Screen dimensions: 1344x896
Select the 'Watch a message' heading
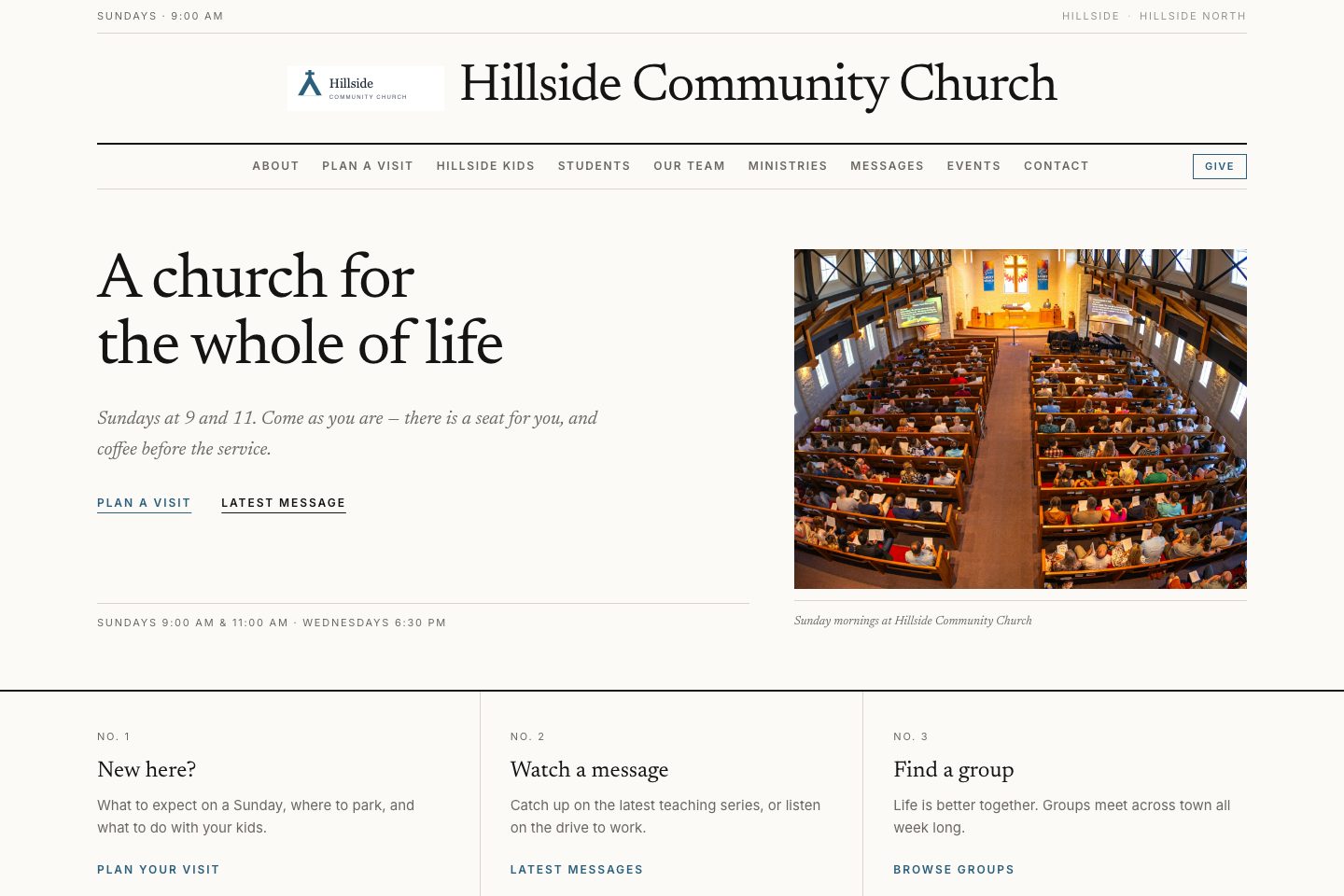pos(589,770)
